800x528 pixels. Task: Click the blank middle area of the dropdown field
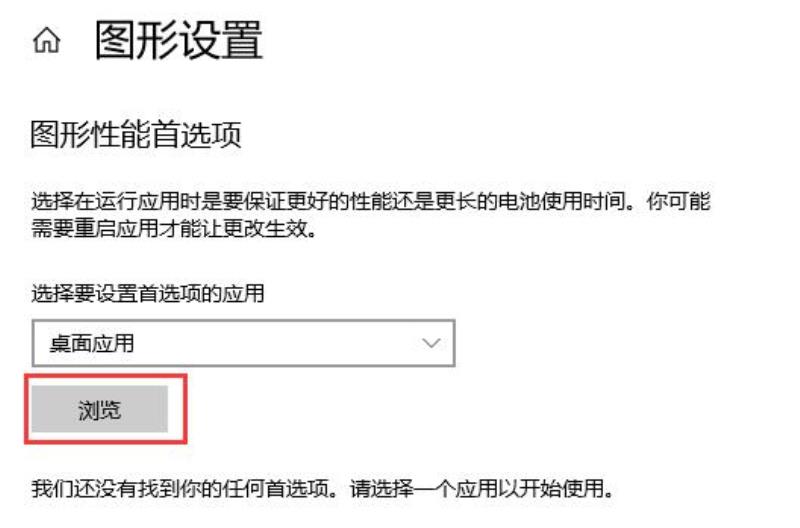click(278, 343)
